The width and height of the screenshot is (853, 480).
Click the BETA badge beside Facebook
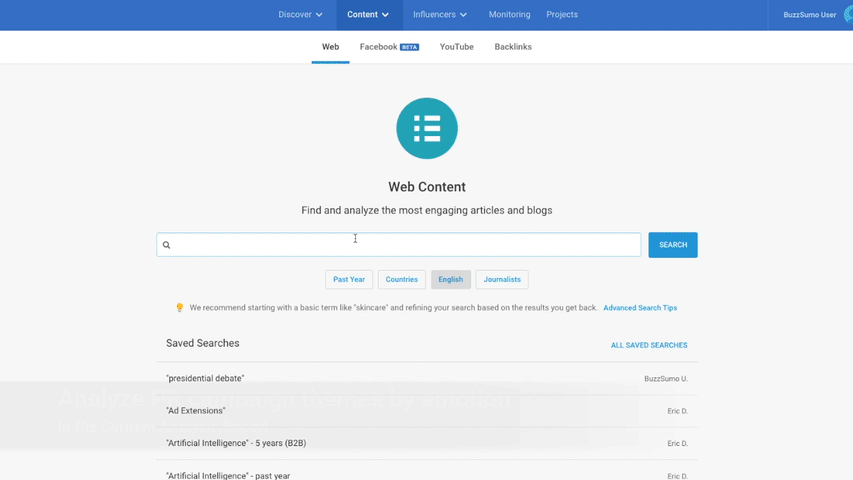point(409,47)
